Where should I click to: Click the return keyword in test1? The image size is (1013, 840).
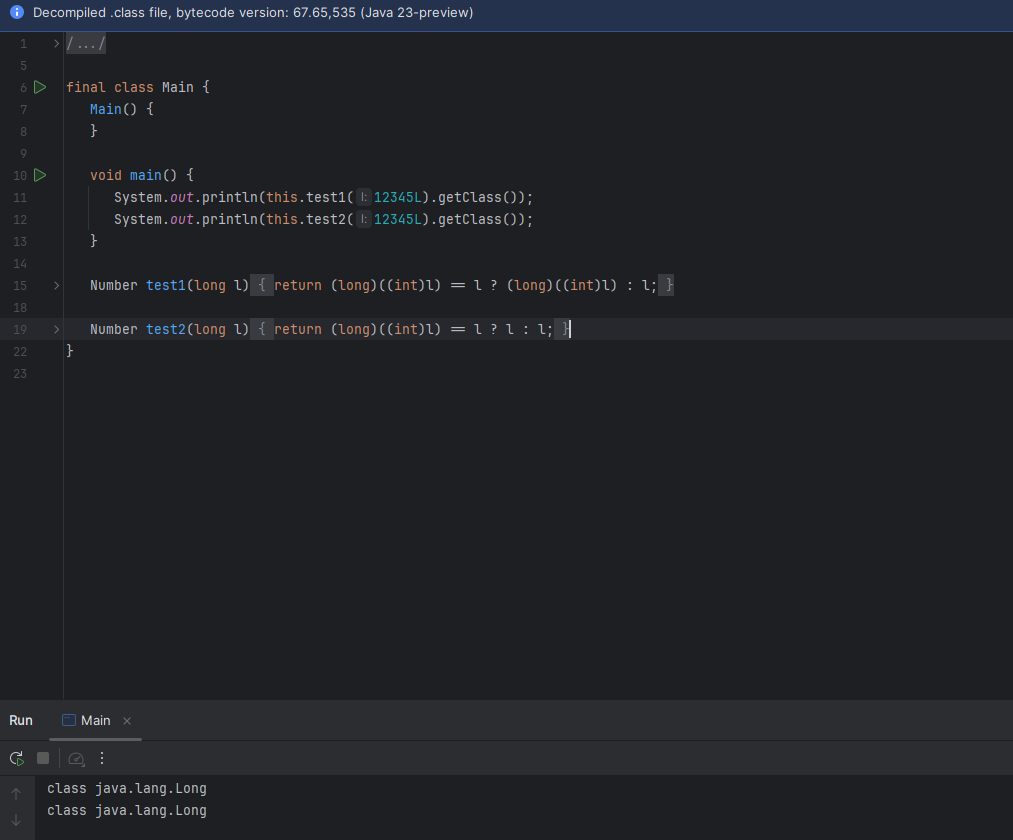pos(298,285)
